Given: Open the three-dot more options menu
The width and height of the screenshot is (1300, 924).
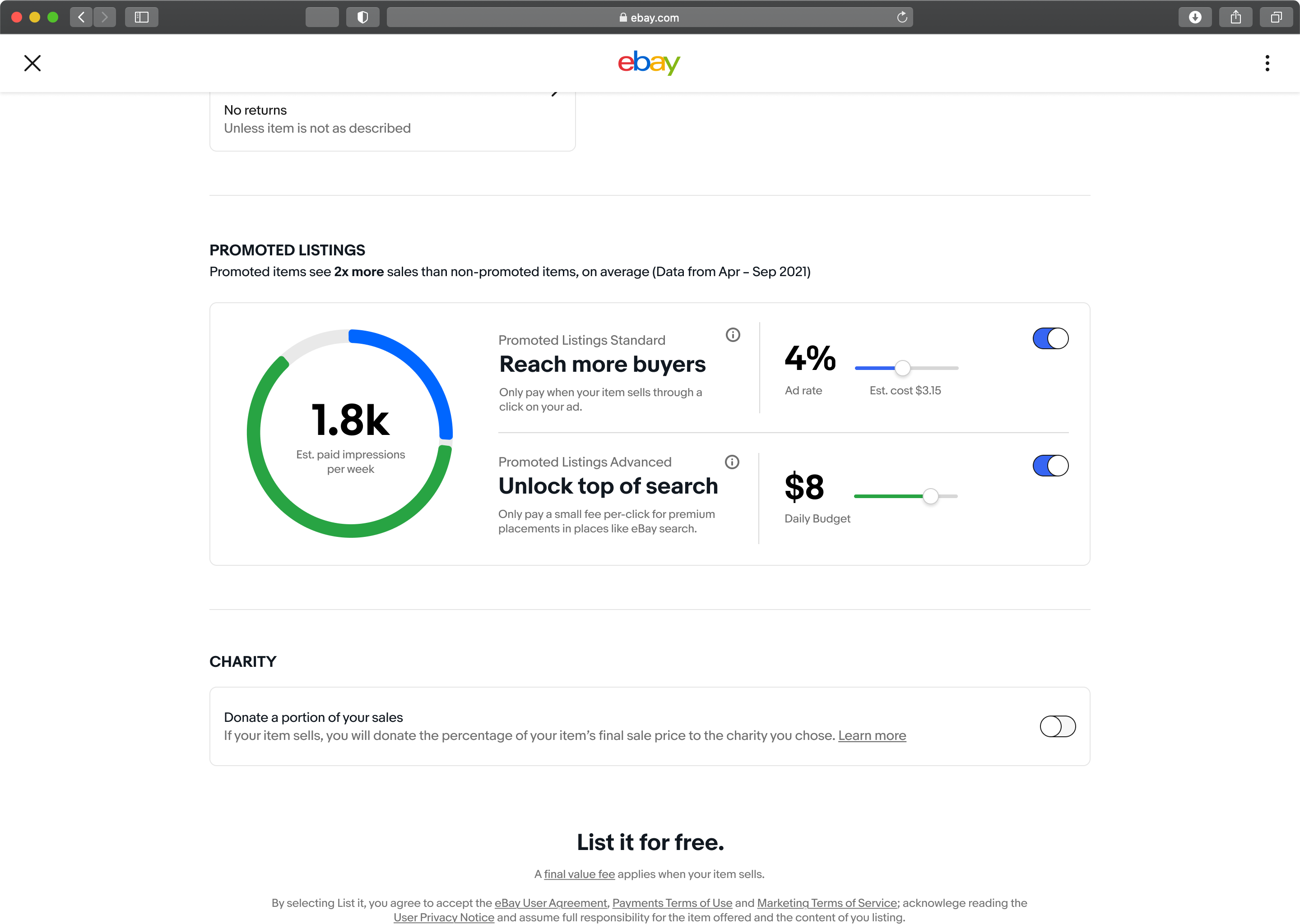Looking at the screenshot, I should [x=1267, y=63].
